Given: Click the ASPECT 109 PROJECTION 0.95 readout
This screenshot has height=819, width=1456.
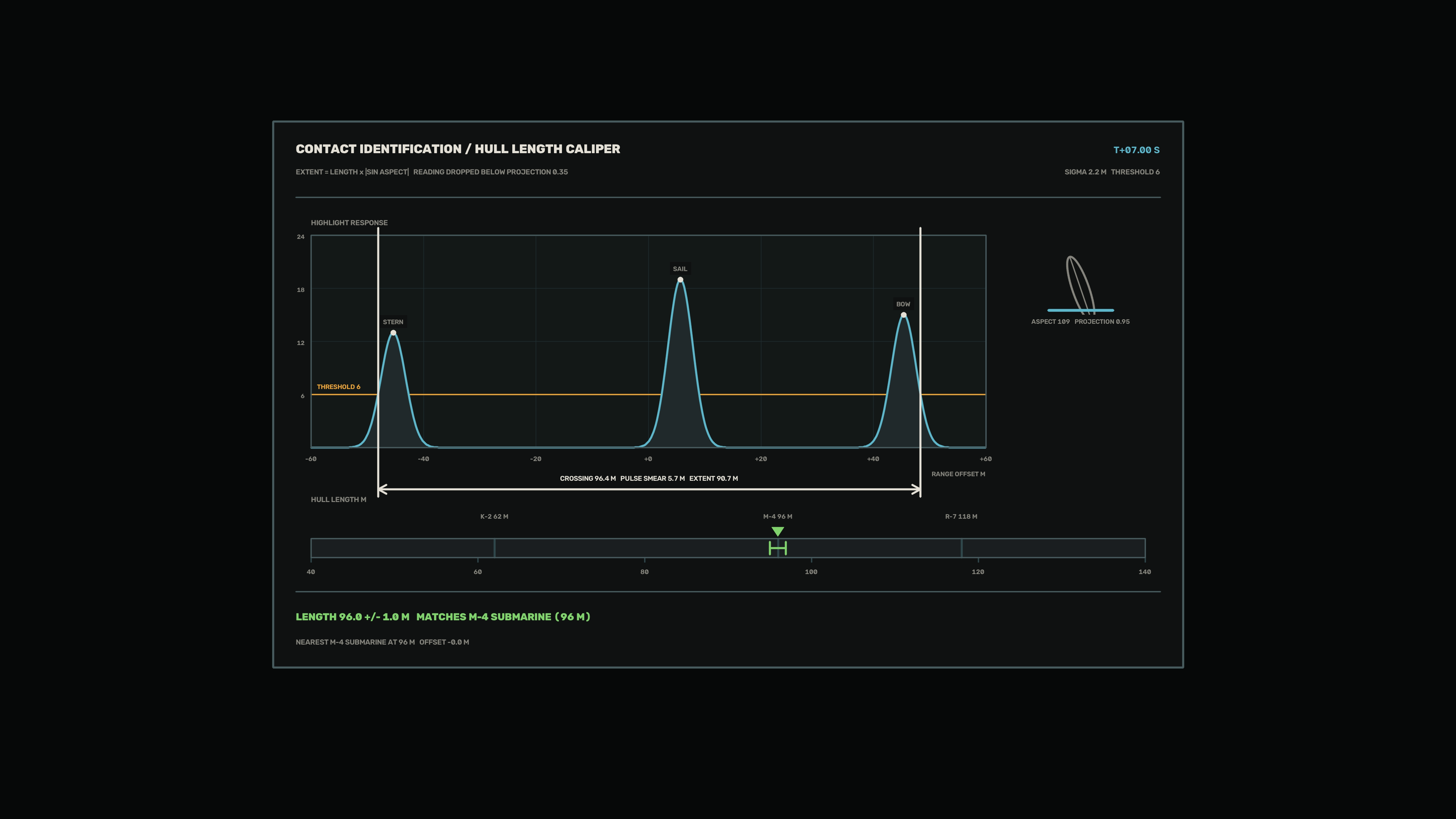Looking at the screenshot, I should (1080, 322).
